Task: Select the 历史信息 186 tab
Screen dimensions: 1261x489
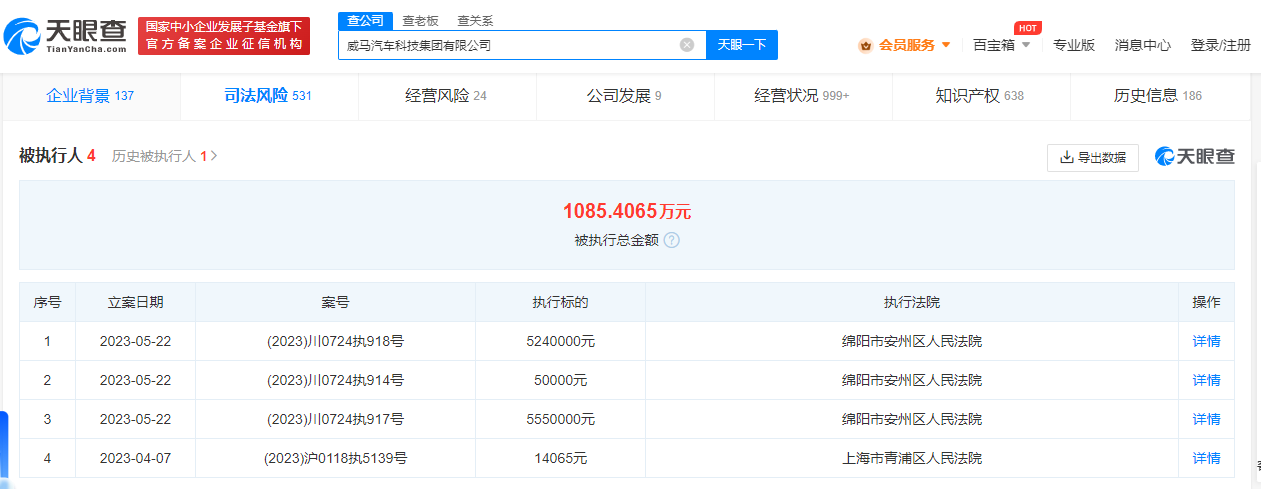Action: point(1158,96)
